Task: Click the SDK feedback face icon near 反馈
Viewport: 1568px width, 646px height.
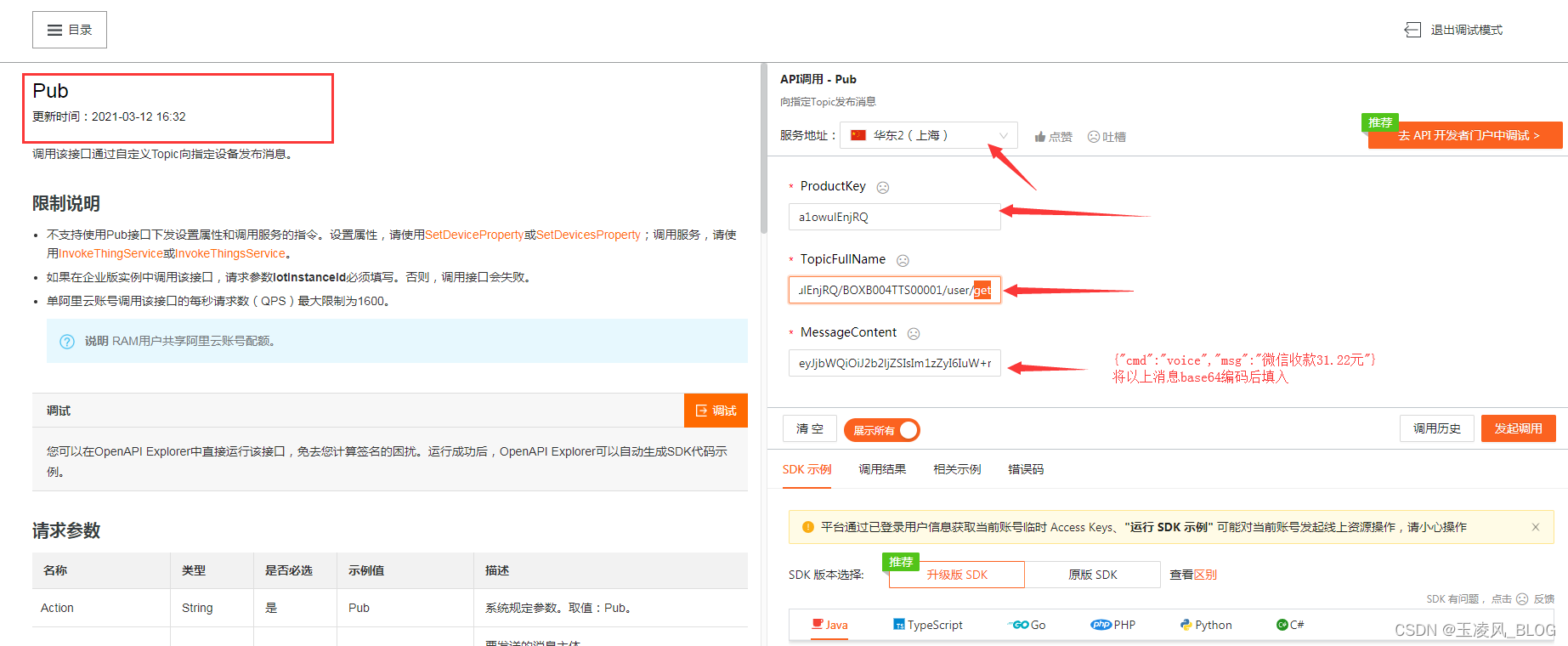Action: click(x=1522, y=599)
